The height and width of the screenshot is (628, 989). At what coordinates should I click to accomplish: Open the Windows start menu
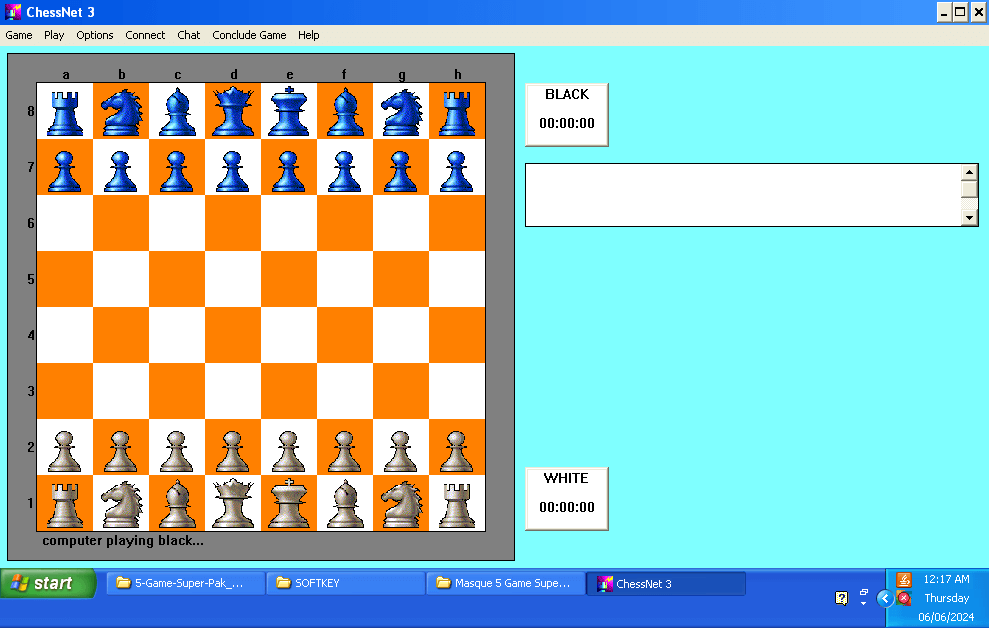(48, 583)
